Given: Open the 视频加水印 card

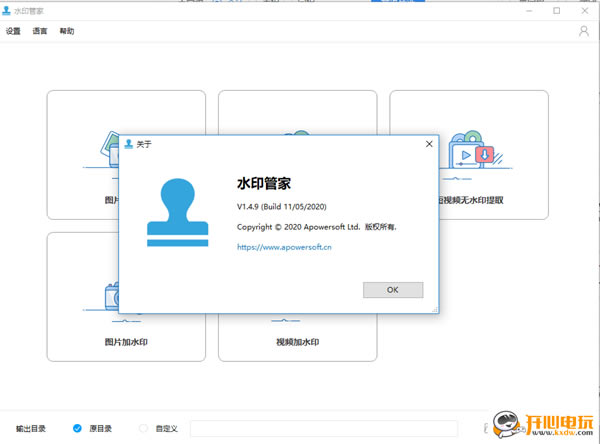Looking at the screenshot, I should (298, 337).
